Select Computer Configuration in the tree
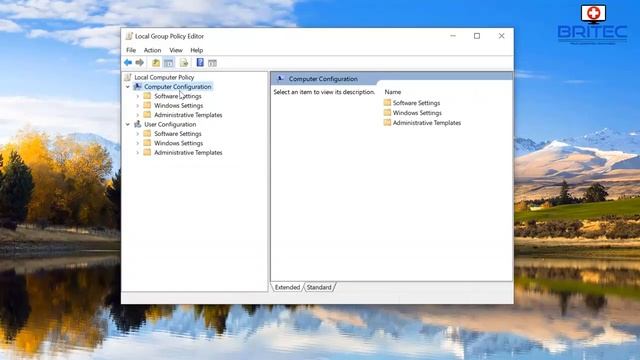Image resolution: width=640 pixels, height=360 pixels. click(178, 87)
